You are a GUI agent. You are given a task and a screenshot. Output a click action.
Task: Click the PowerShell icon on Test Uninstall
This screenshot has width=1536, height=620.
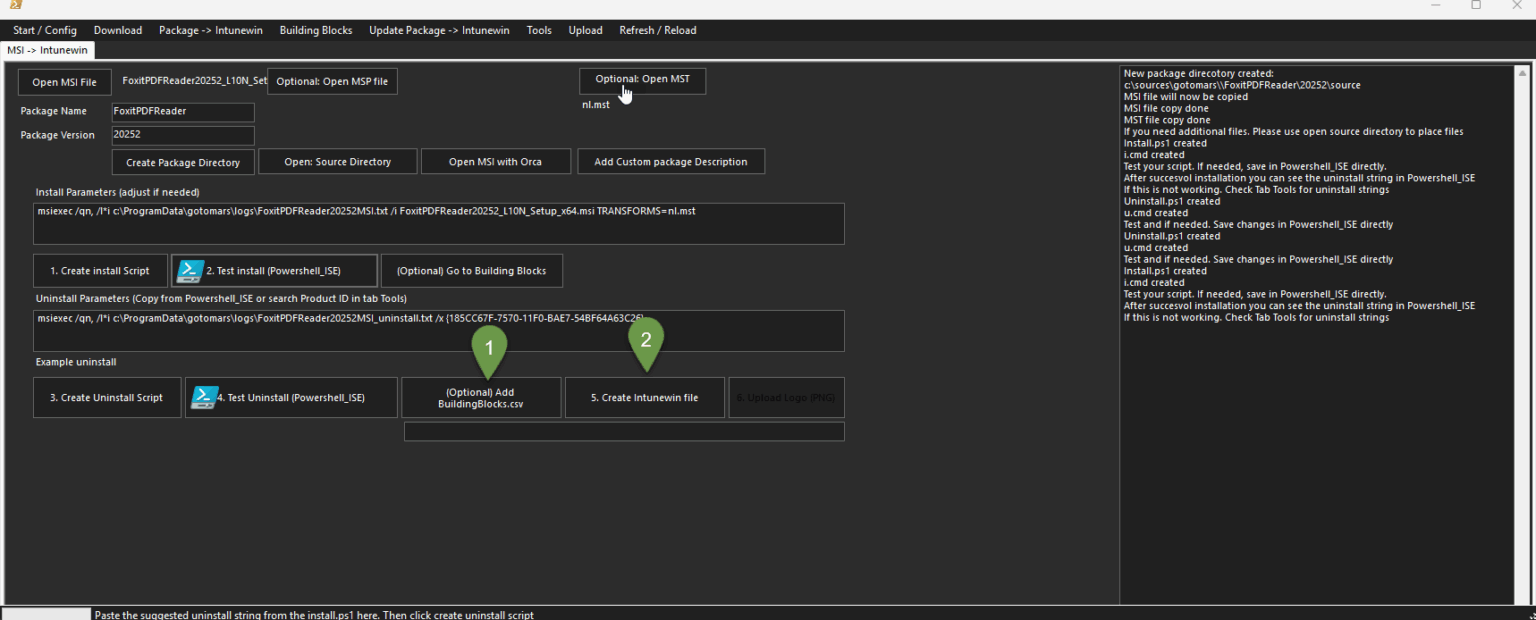point(205,397)
